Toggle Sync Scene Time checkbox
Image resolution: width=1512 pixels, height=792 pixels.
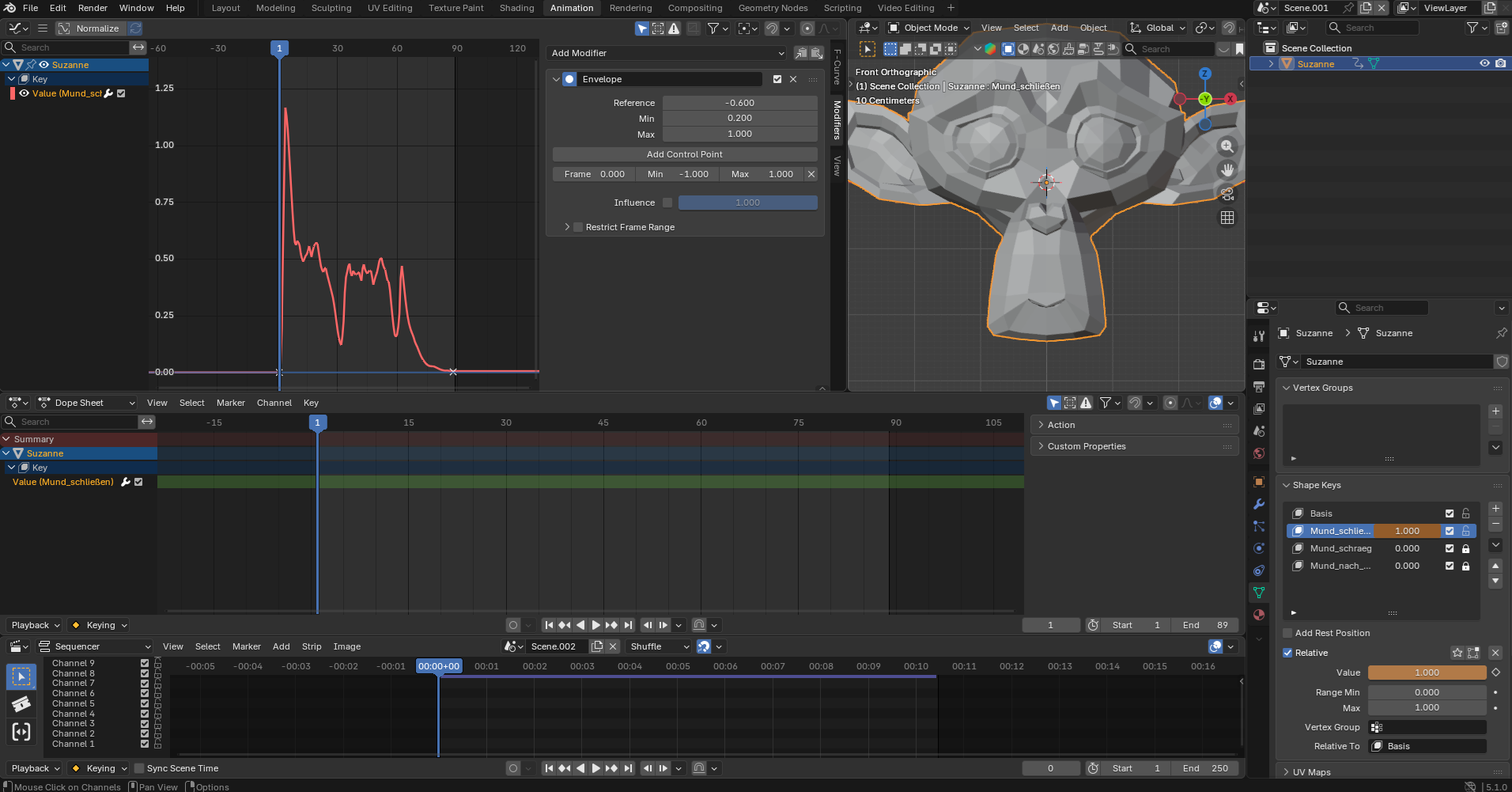click(139, 768)
